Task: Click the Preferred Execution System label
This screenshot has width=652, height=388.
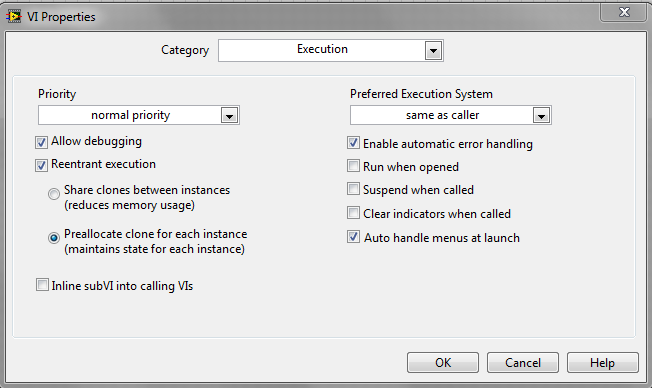Action: (421, 94)
